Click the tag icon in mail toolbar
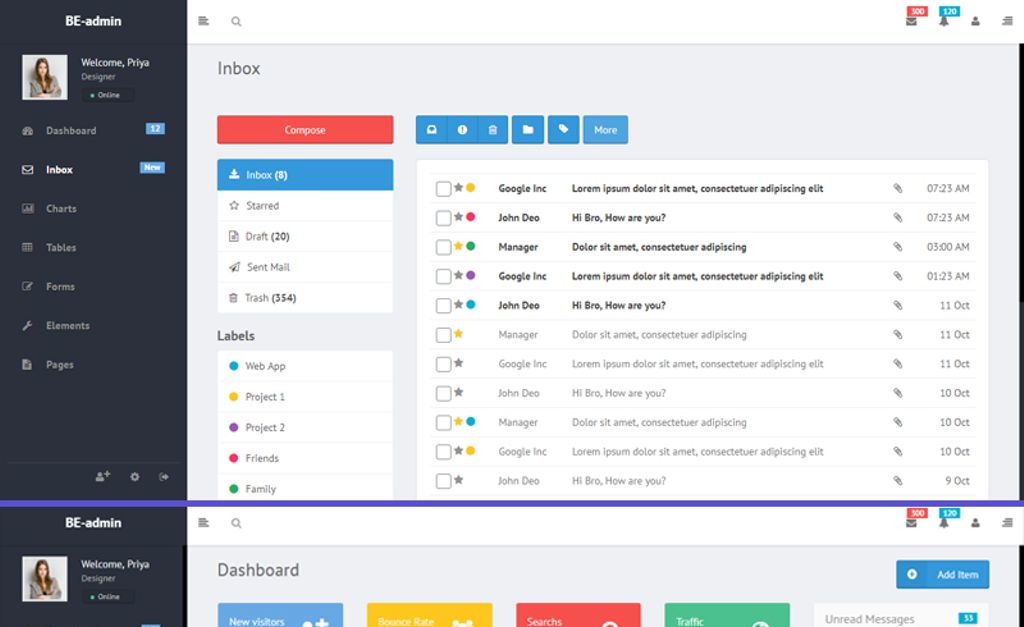 563,130
